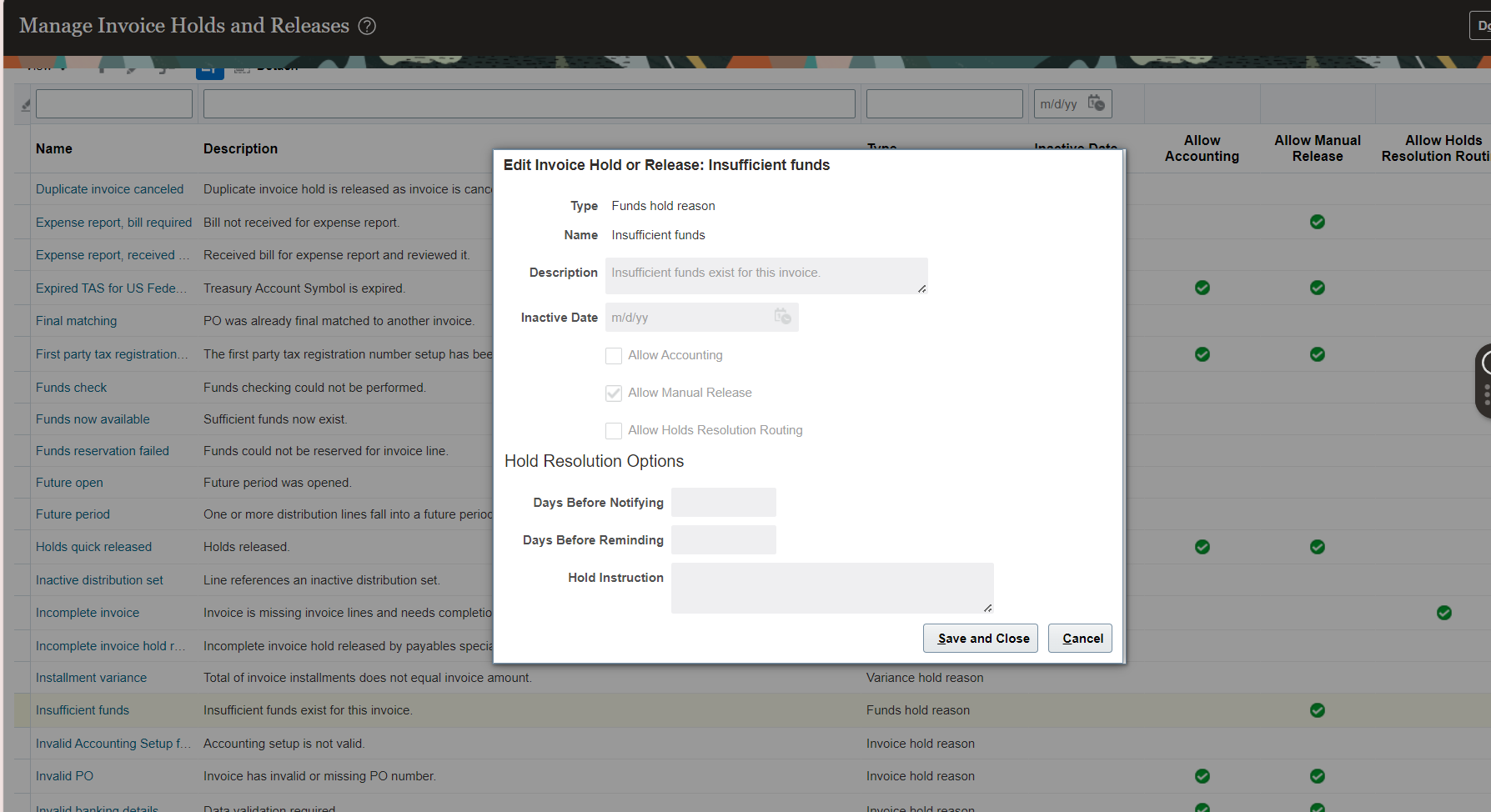Viewport: 1491px width, 812px height.
Task: Click the Days Before Notifying input field
Action: 722,502
